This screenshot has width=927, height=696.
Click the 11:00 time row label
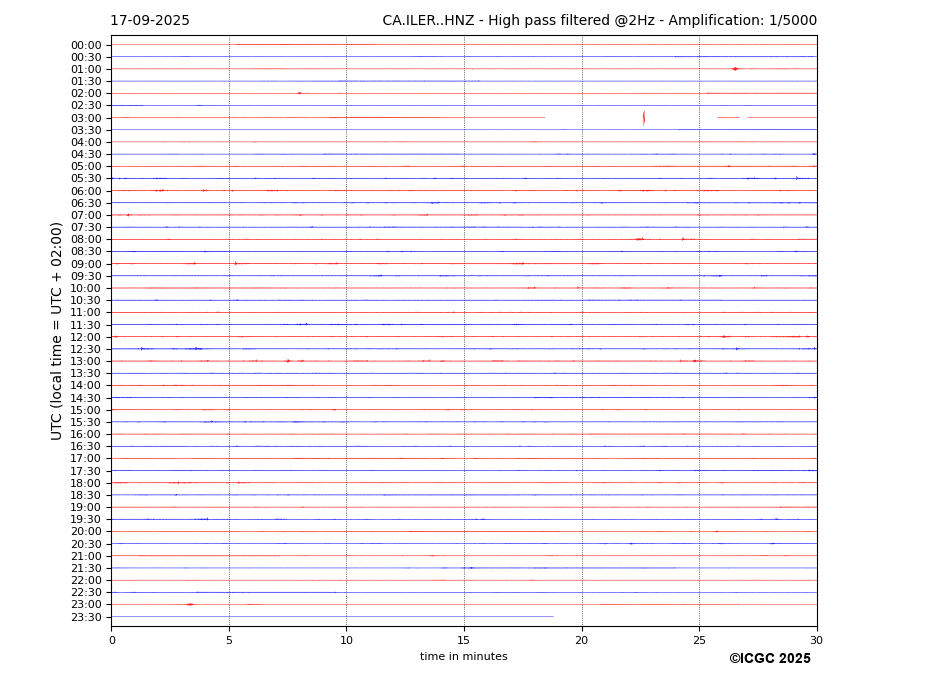(x=86, y=312)
